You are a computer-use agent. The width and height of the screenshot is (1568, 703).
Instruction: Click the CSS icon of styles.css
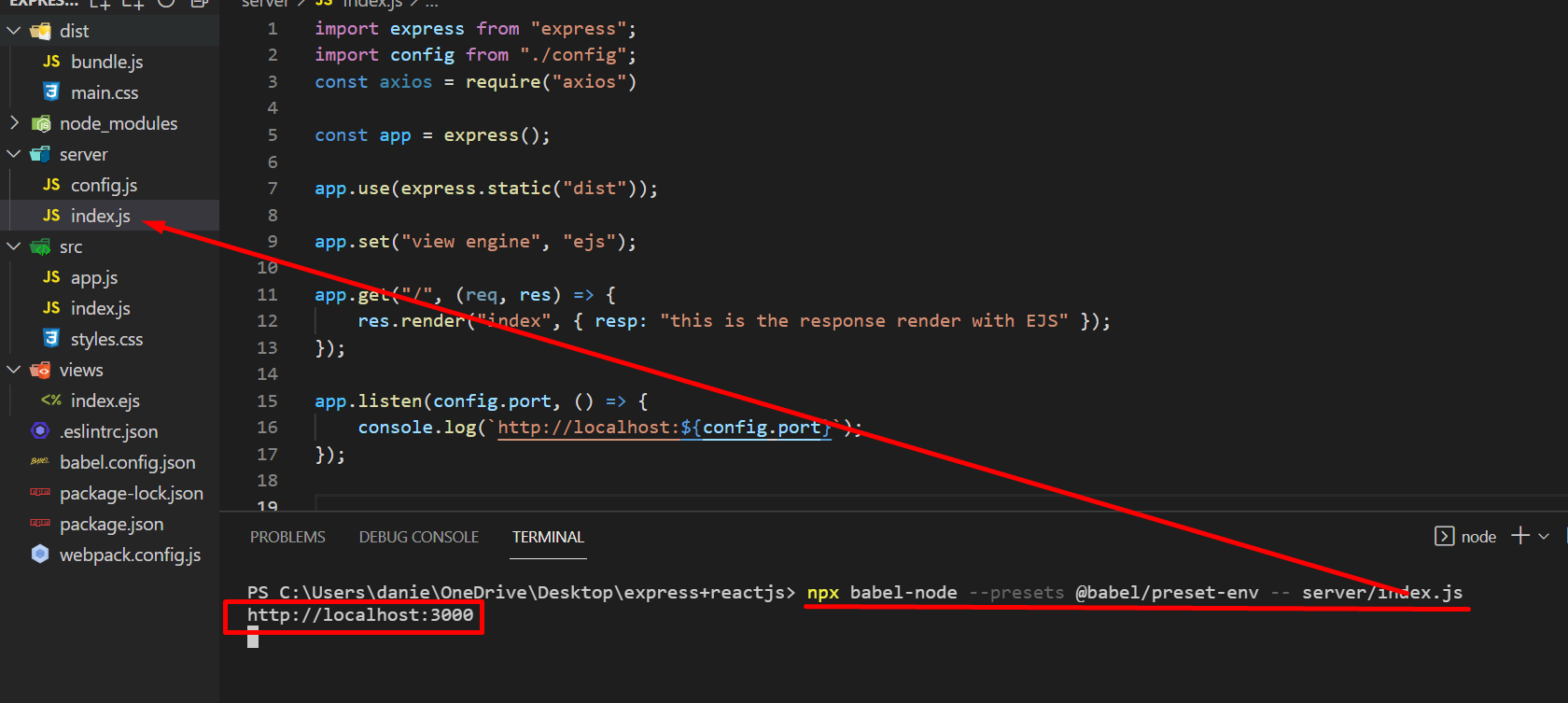click(51, 339)
